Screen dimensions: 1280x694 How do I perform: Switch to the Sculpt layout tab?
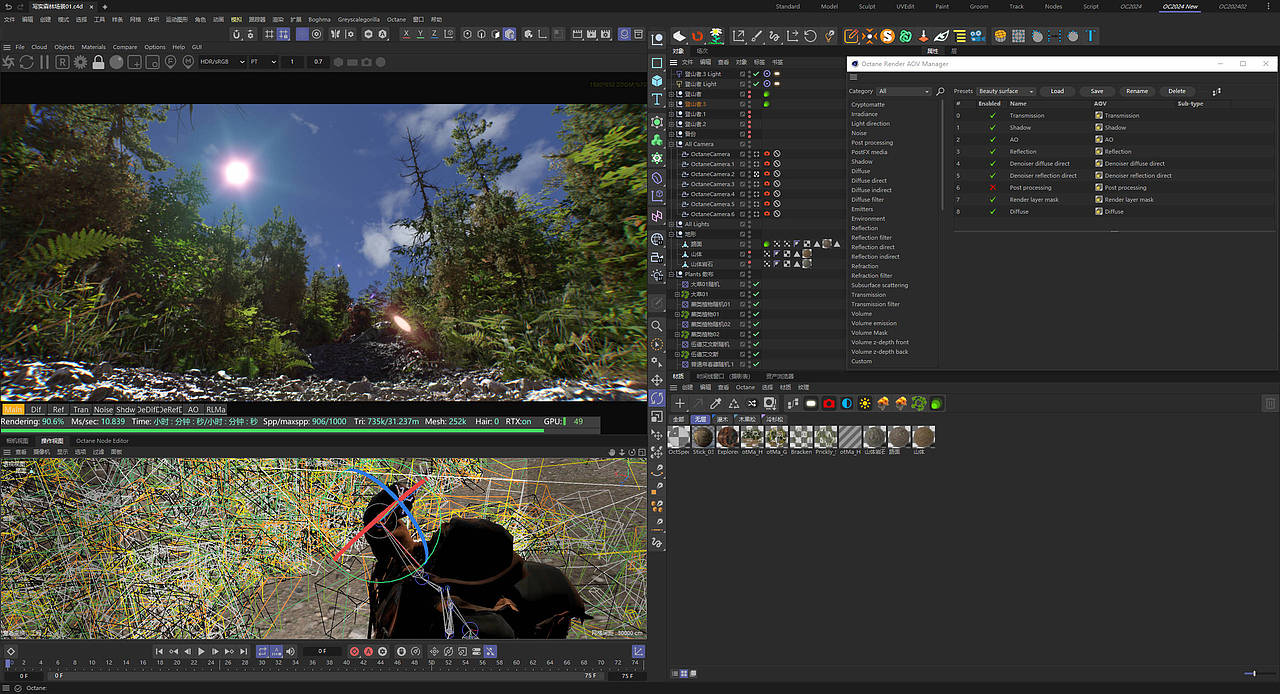867,6
